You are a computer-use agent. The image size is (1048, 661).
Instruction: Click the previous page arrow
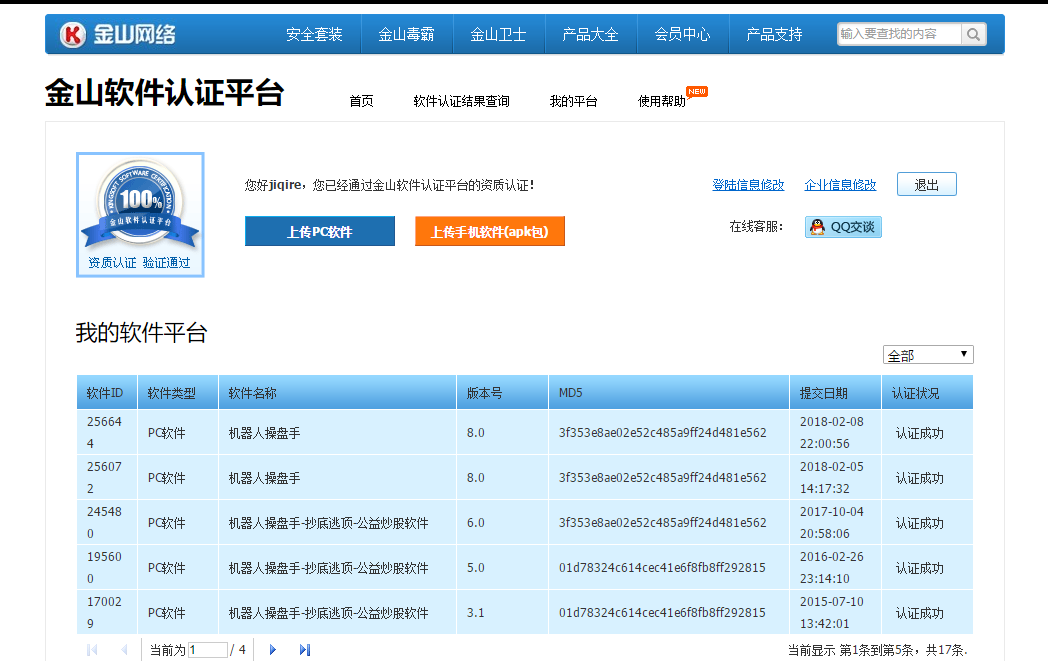[124, 650]
